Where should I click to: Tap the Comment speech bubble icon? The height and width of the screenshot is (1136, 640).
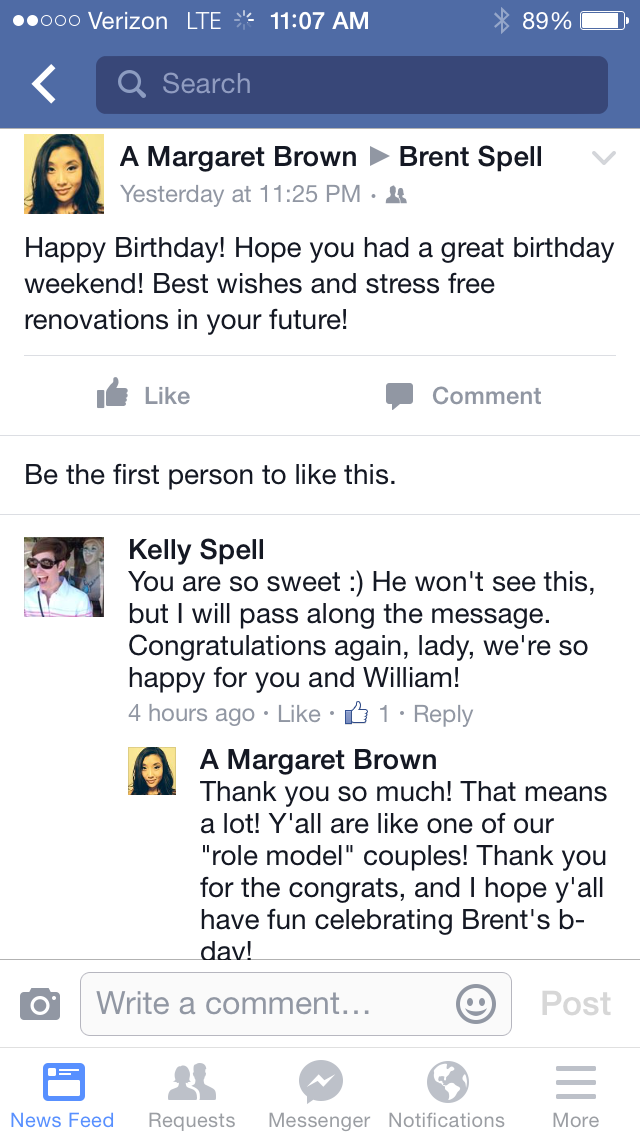click(x=399, y=395)
